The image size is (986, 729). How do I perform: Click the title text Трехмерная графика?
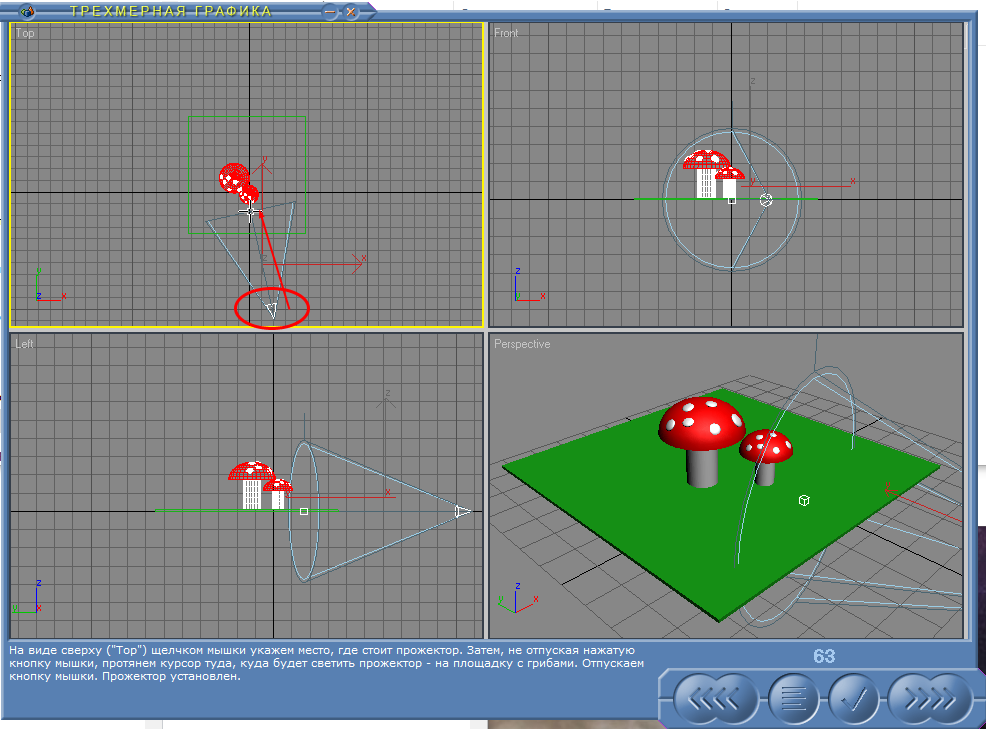(170, 11)
